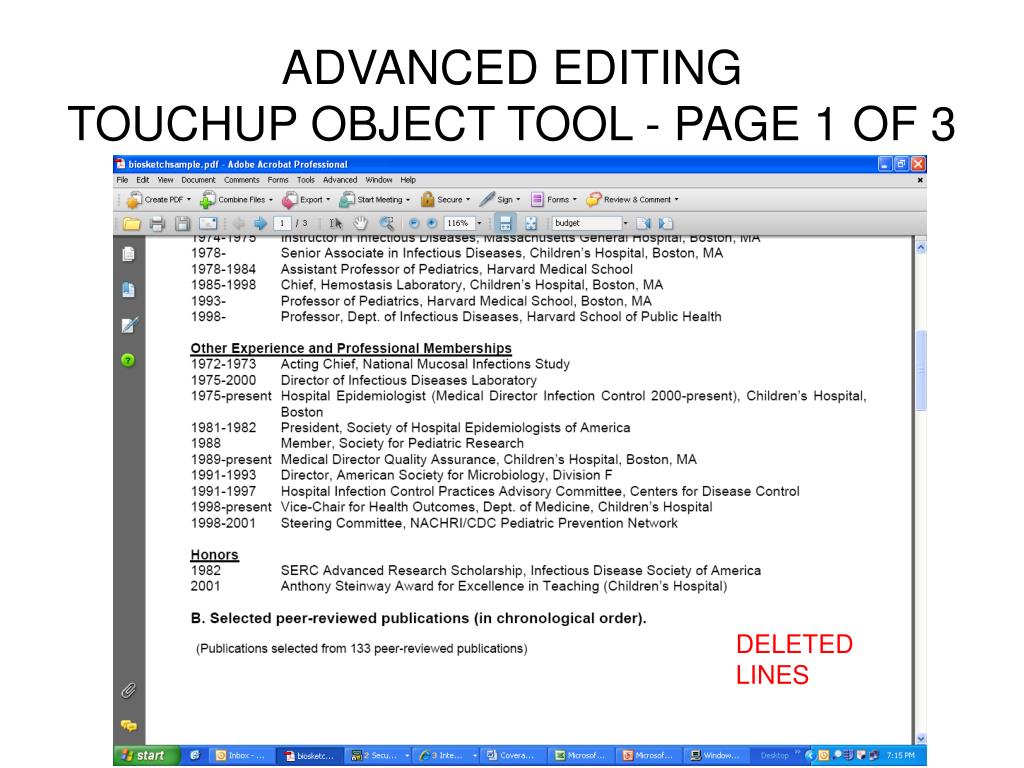Open the Help menu
Viewport: 1024px width, 768px height.
click(408, 180)
